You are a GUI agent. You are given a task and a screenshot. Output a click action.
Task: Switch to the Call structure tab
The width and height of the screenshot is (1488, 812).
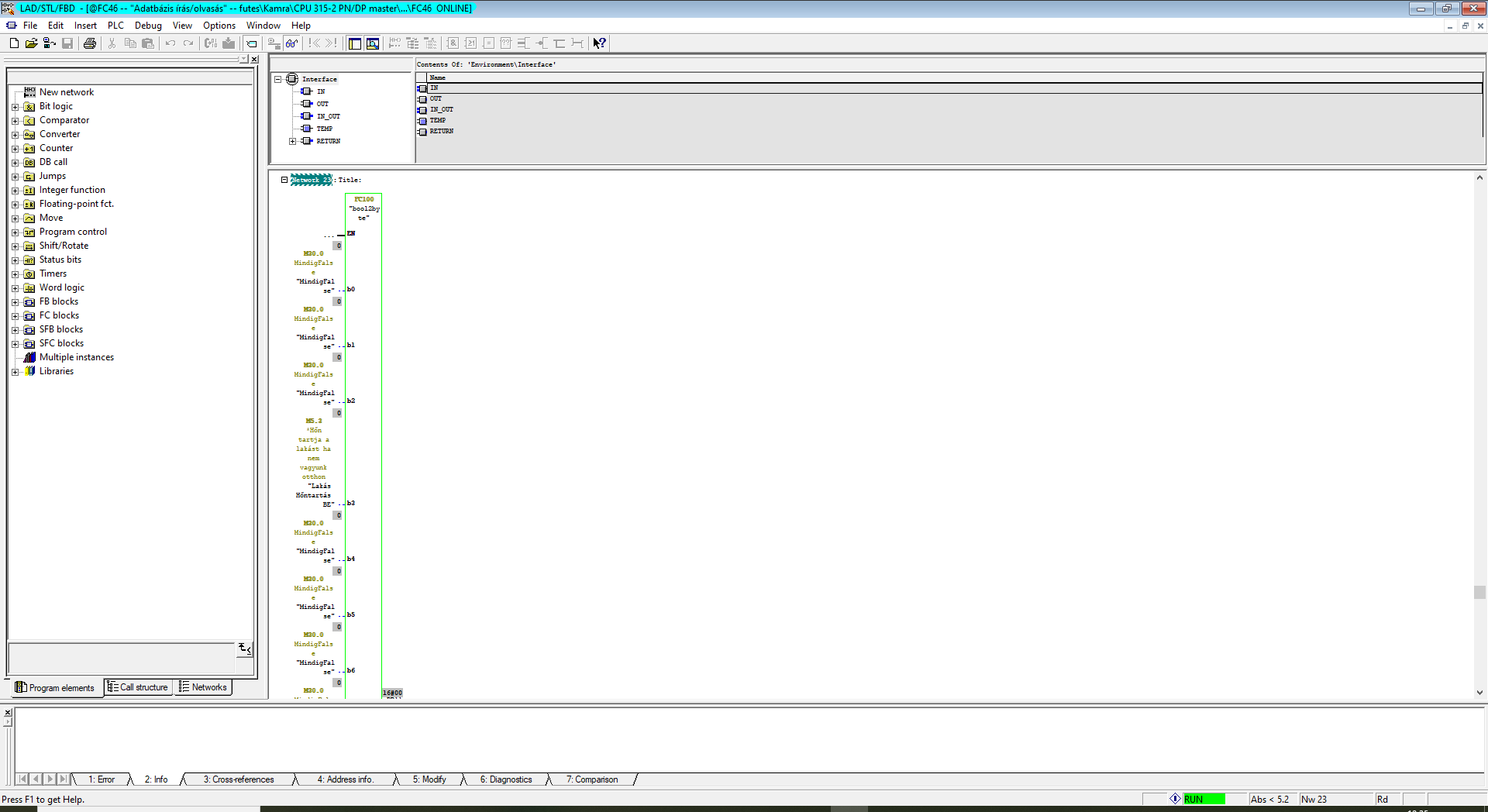tap(139, 687)
